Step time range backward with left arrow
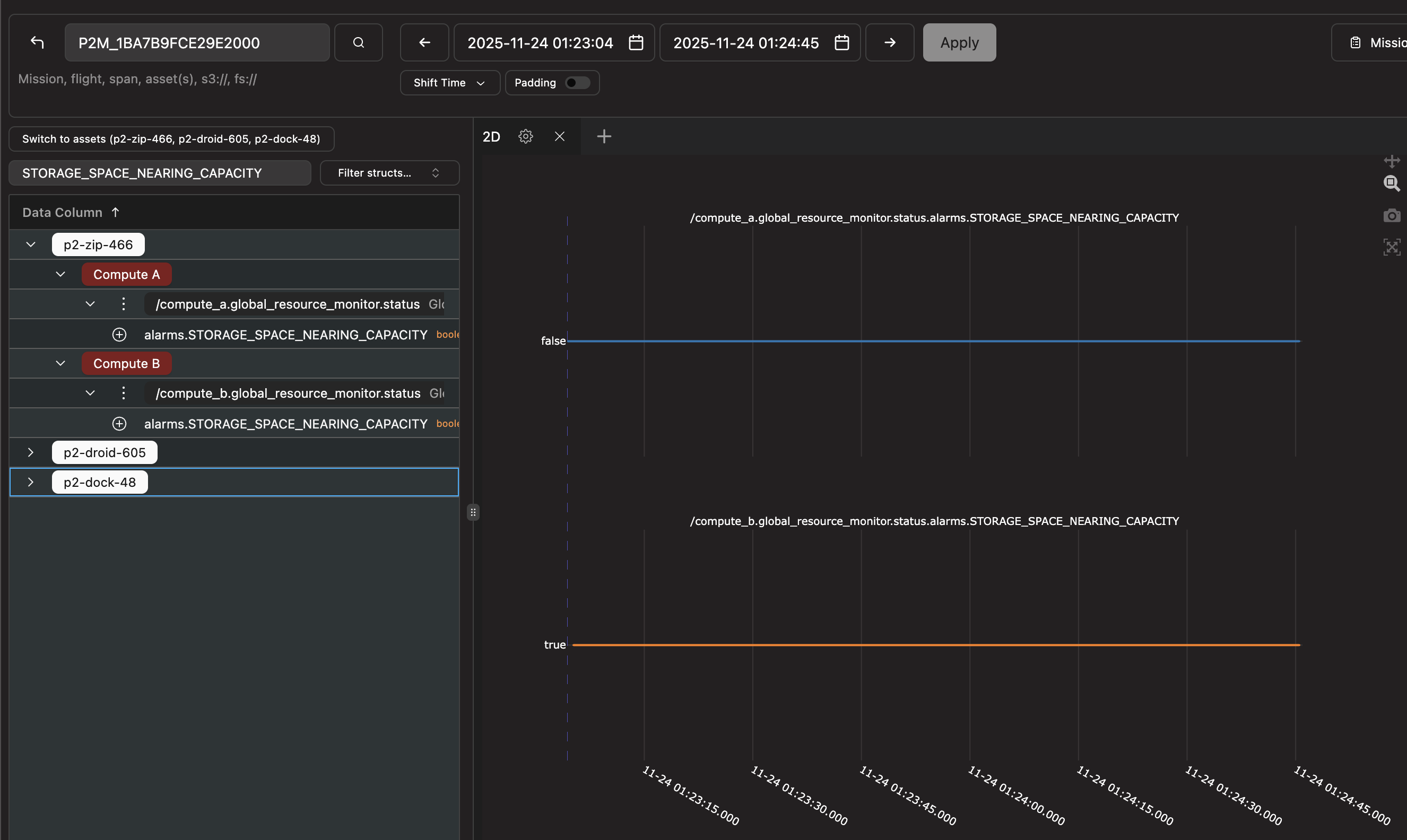The height and width of the screenshot is (840, 1407). coord(424,42)
